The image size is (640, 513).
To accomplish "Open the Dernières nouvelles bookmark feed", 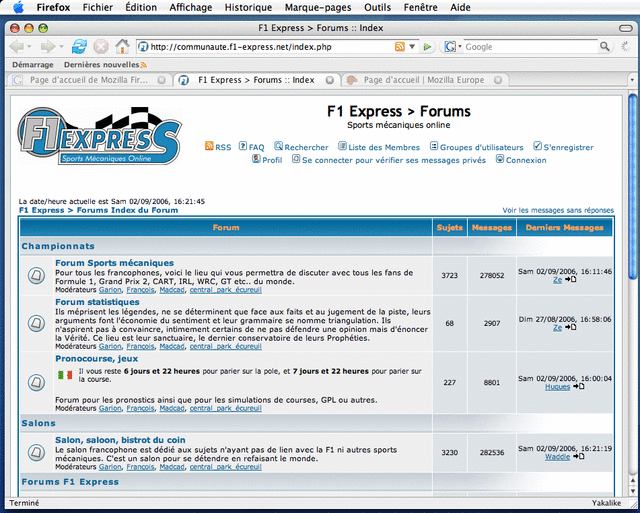I will pos(105,64).
